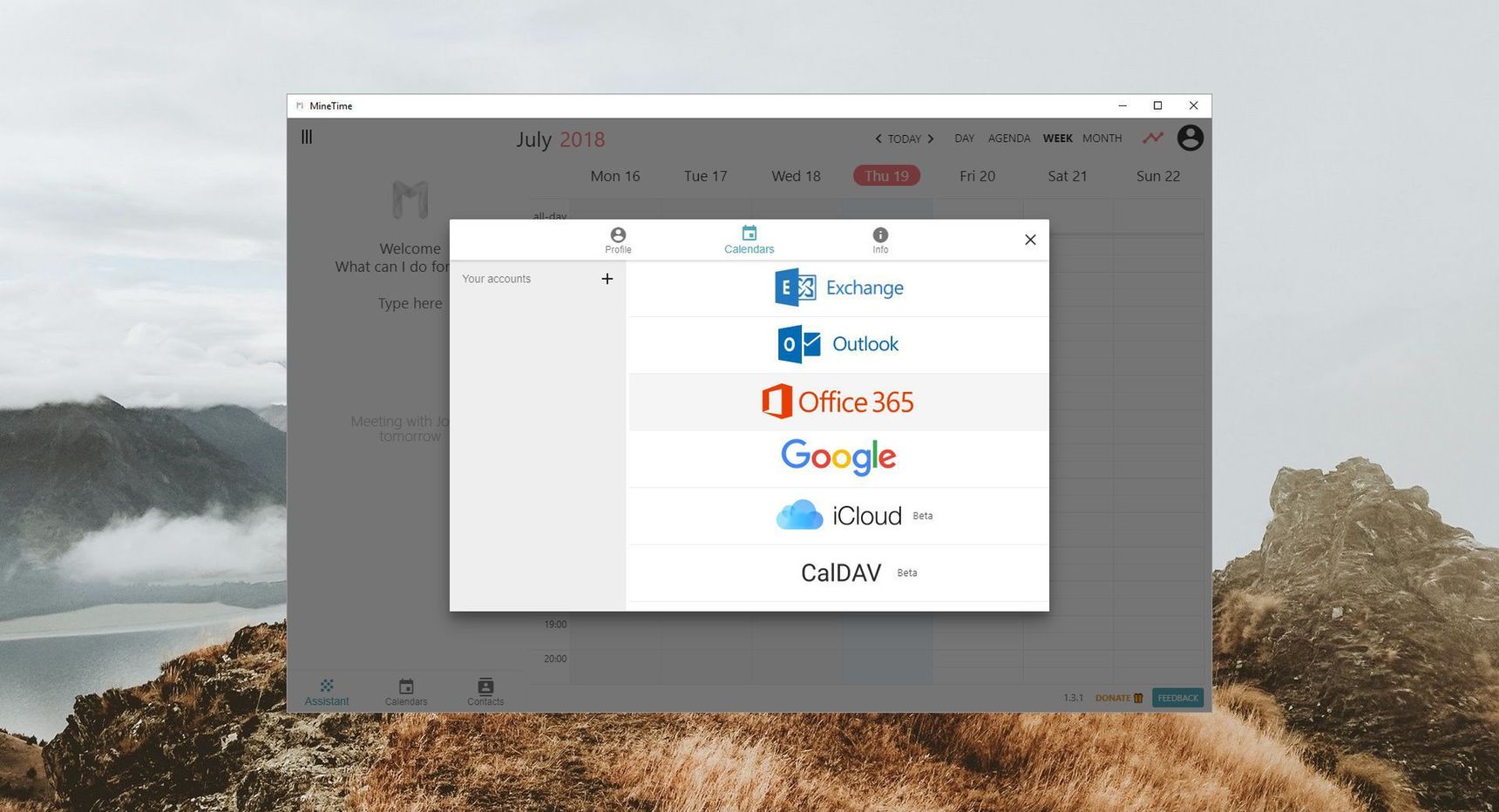Click the assistant Type here field
1499x812 pixels.
(x=410, y=303)
